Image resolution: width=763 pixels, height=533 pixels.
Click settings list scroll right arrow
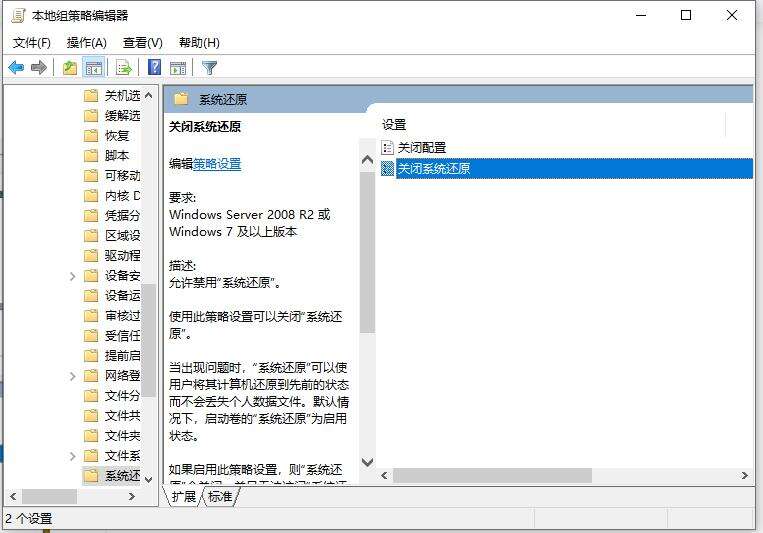click(x=745, y=476)
